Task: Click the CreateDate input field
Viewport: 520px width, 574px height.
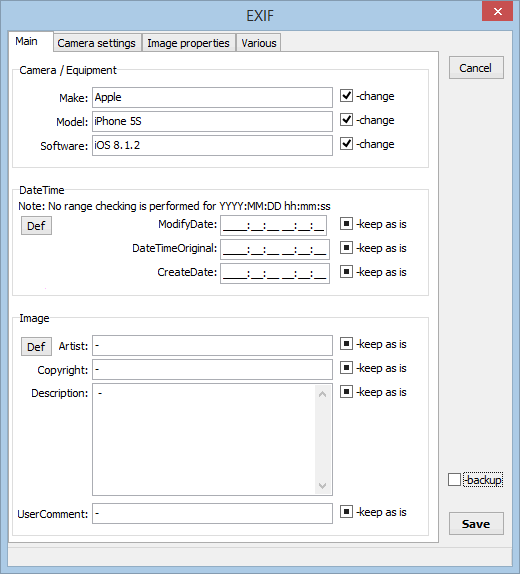Action: tap(275, 273)
